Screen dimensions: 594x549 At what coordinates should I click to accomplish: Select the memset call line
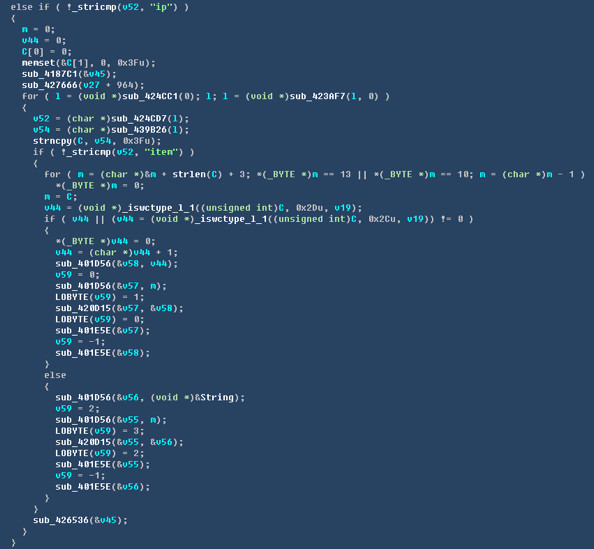(x=89, y=63)
